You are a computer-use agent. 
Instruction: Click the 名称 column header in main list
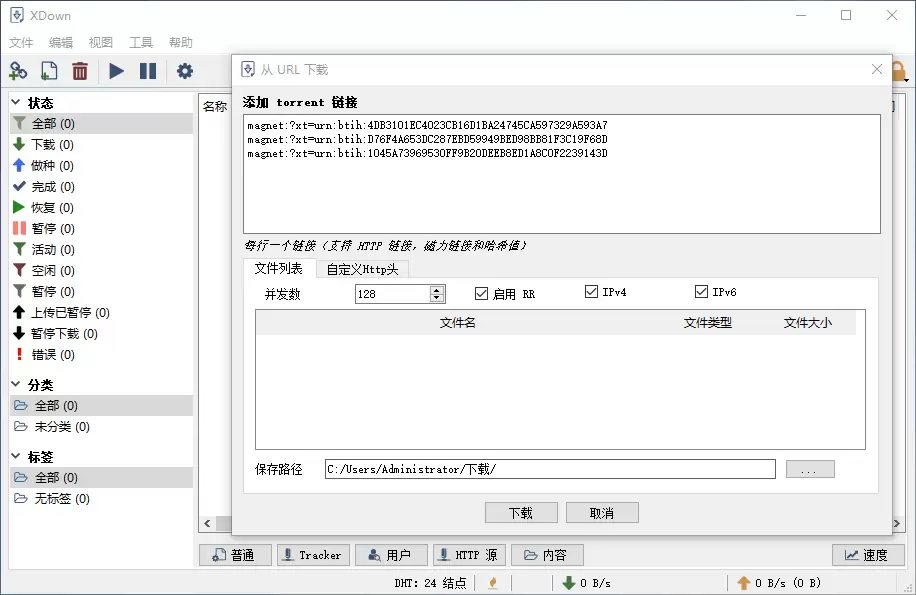point(214,106)
